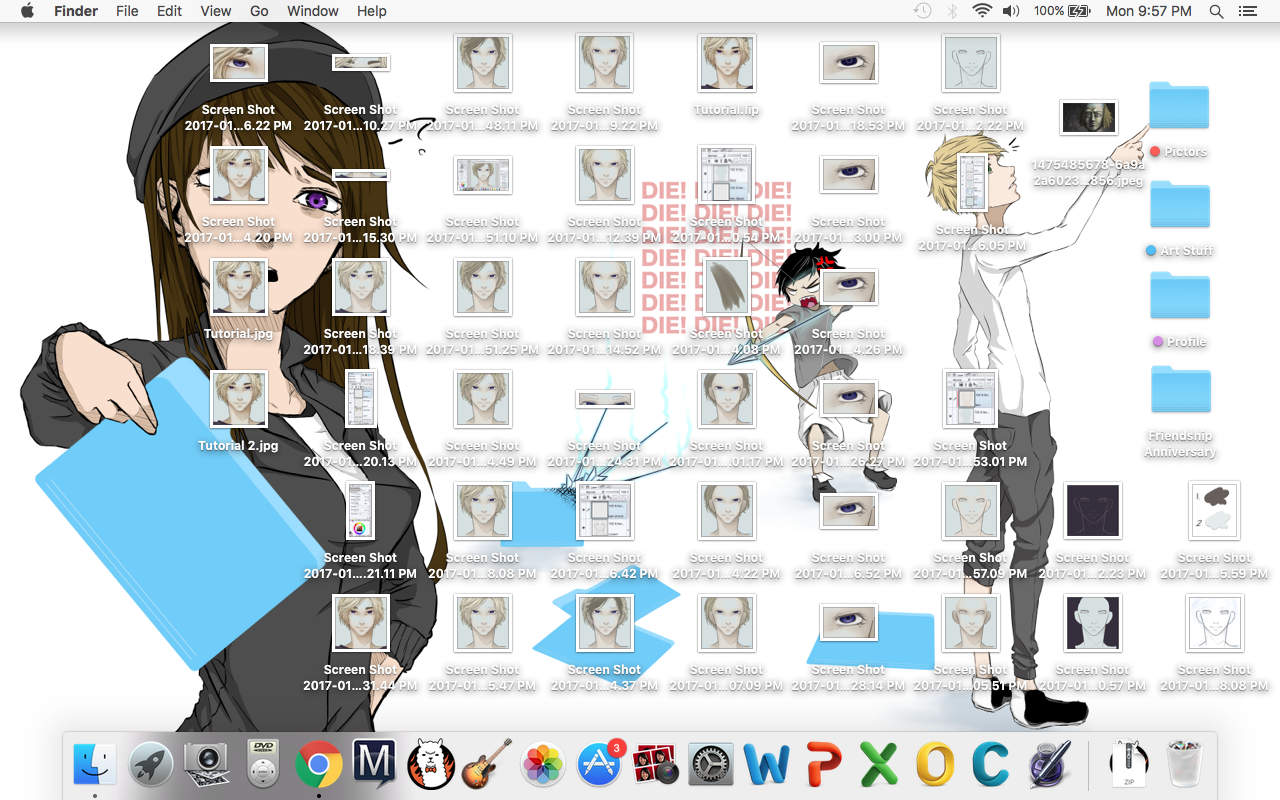The image size is (1280, 800).
Task: Click the volume speaker icon
Action: [x=1011, y=11]
